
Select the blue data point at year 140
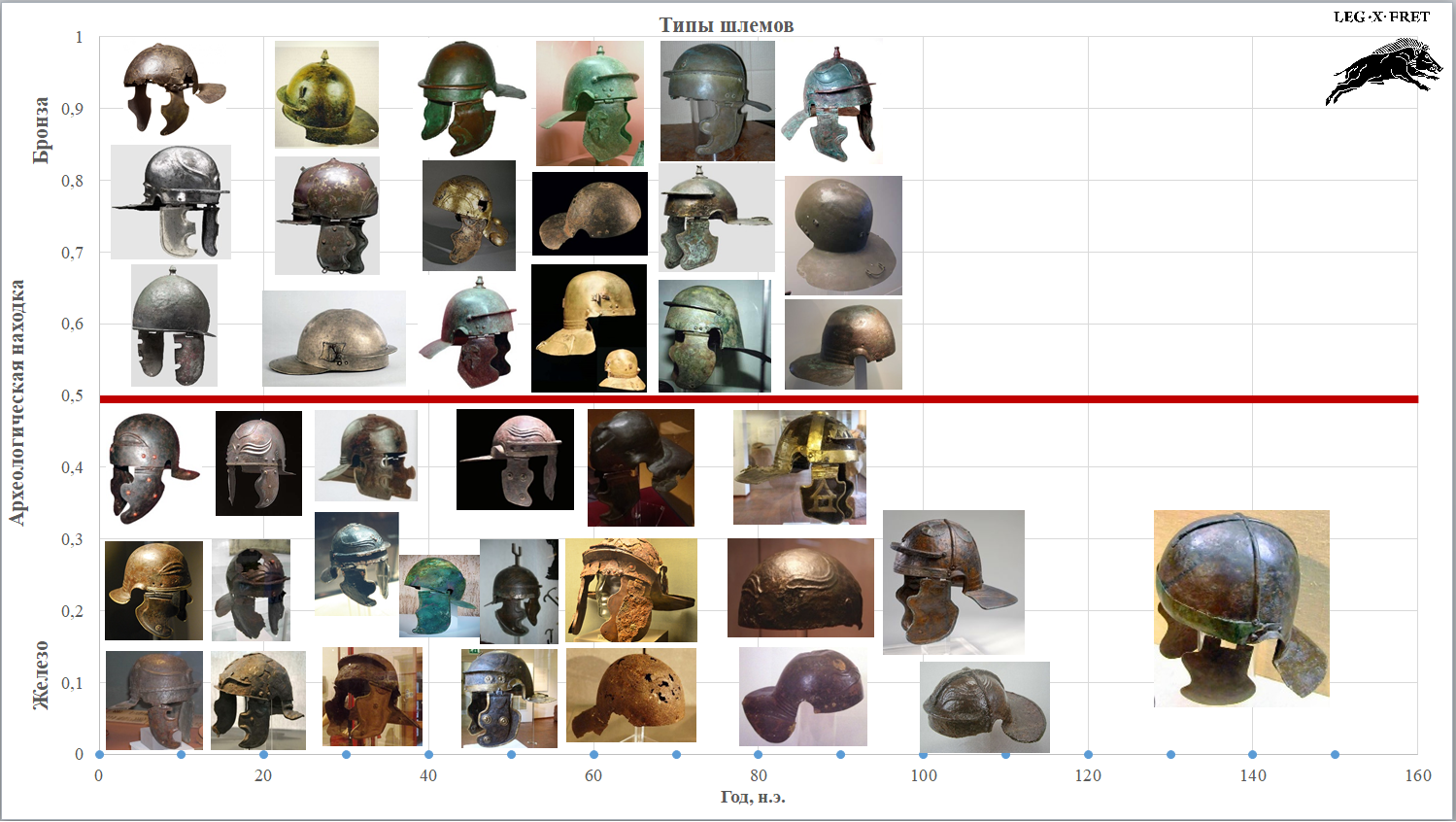click(1253, 755)
